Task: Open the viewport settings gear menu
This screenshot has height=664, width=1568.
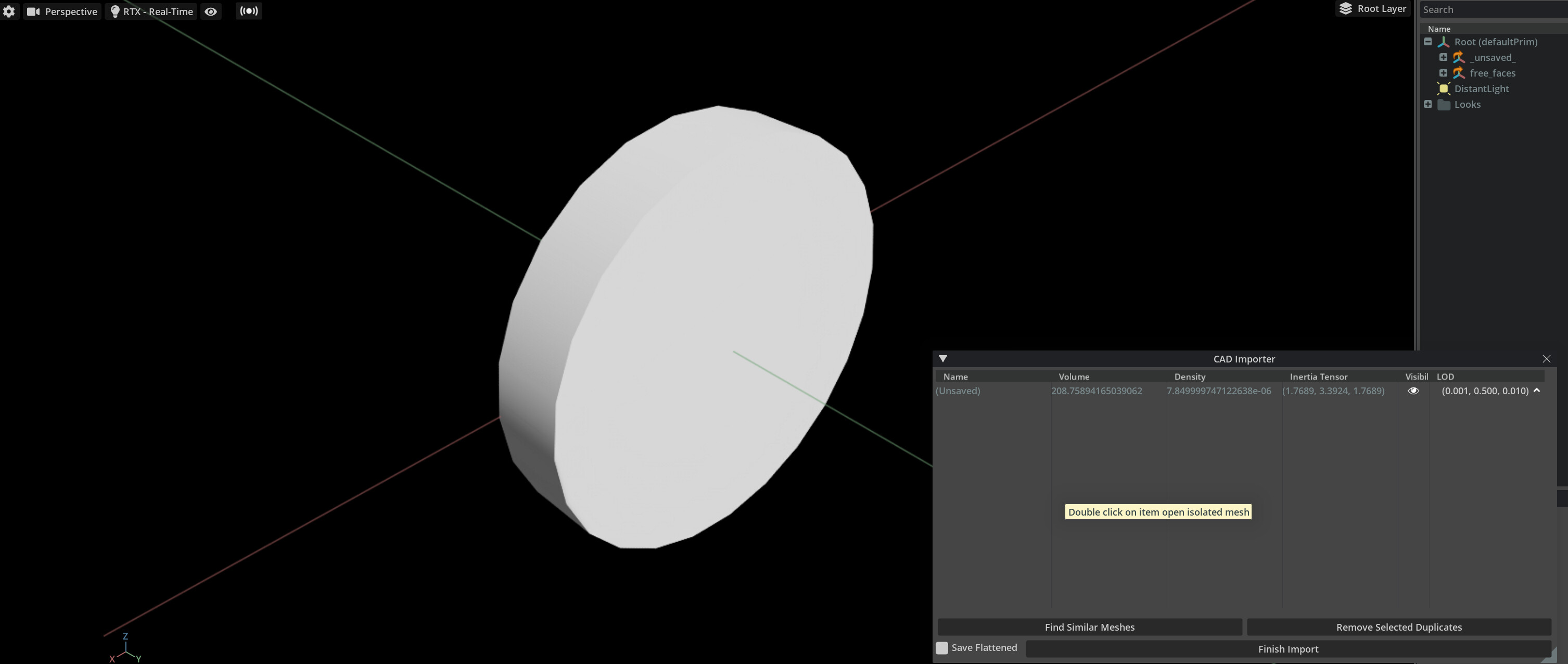Action: 9,11
